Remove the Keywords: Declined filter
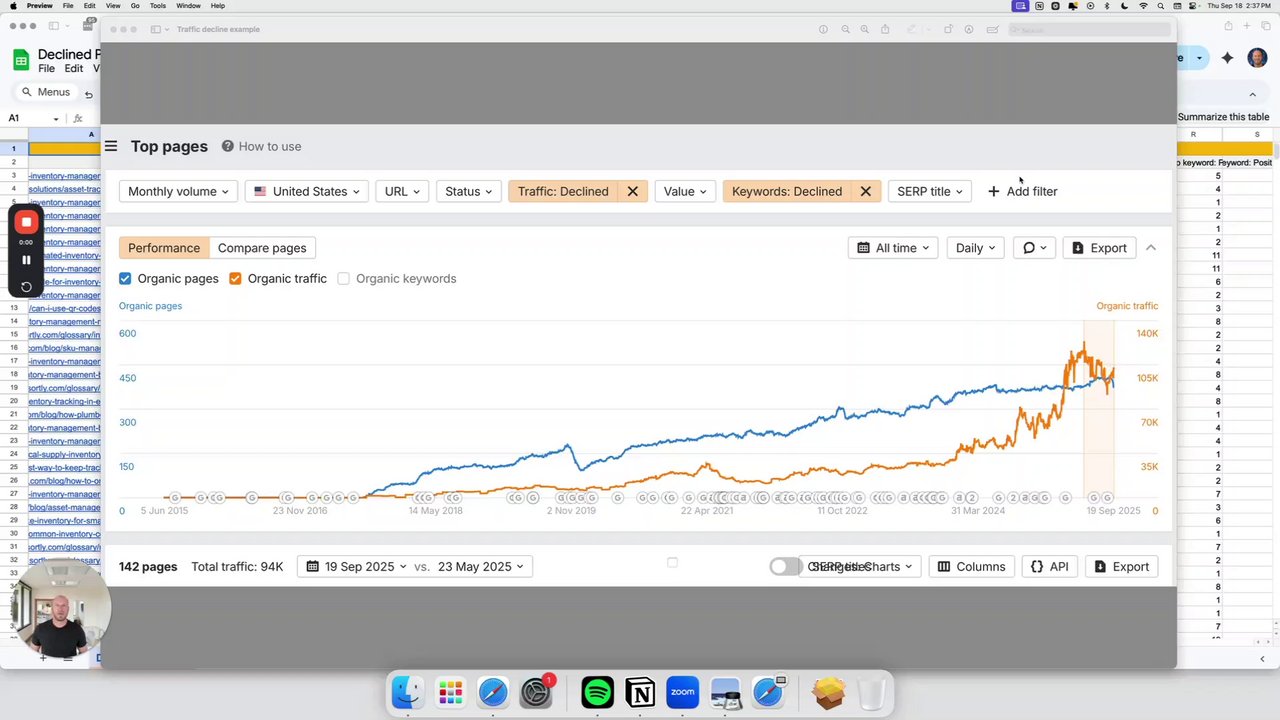The width and height of the screenshot is (1280, 720). click(x=865, y=191)
